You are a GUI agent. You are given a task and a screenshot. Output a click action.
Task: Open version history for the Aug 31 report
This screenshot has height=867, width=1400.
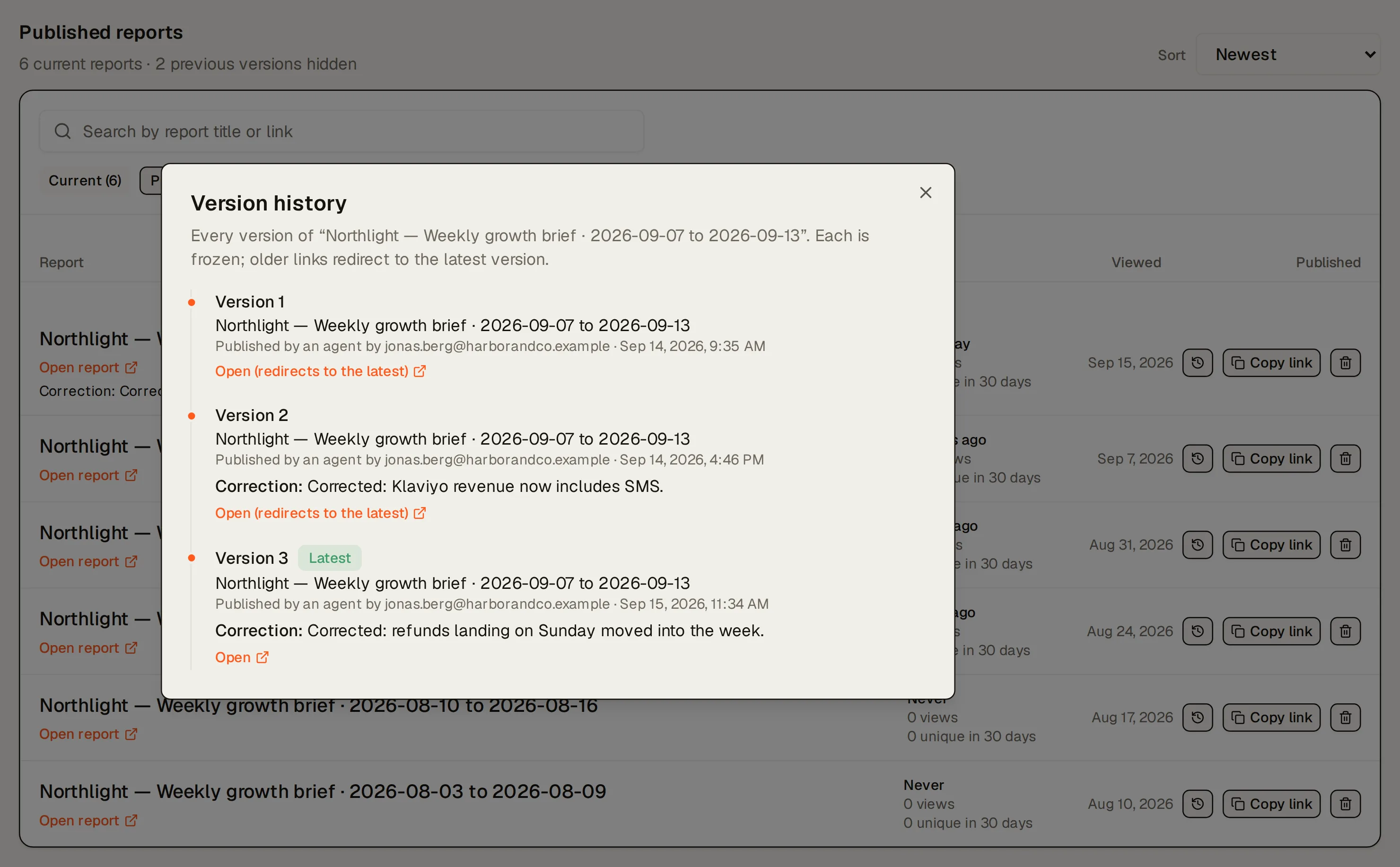click(1198, 545)
